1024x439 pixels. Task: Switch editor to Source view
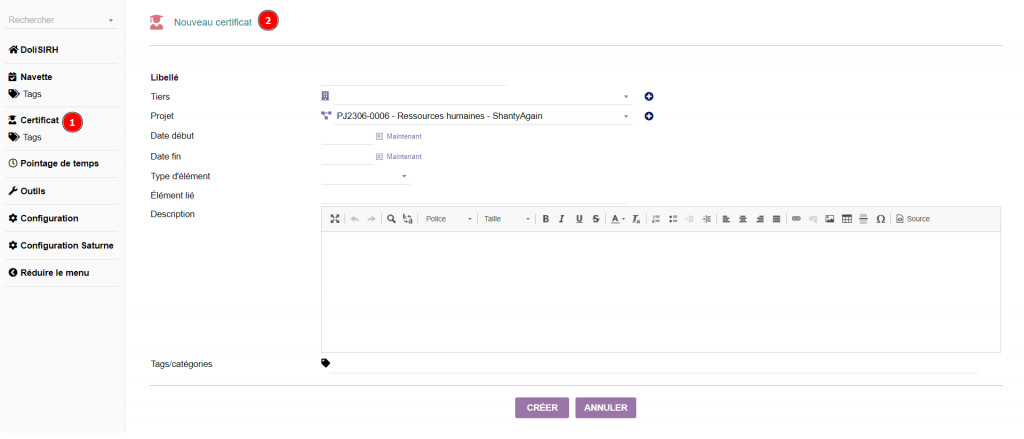pos(913,219)
